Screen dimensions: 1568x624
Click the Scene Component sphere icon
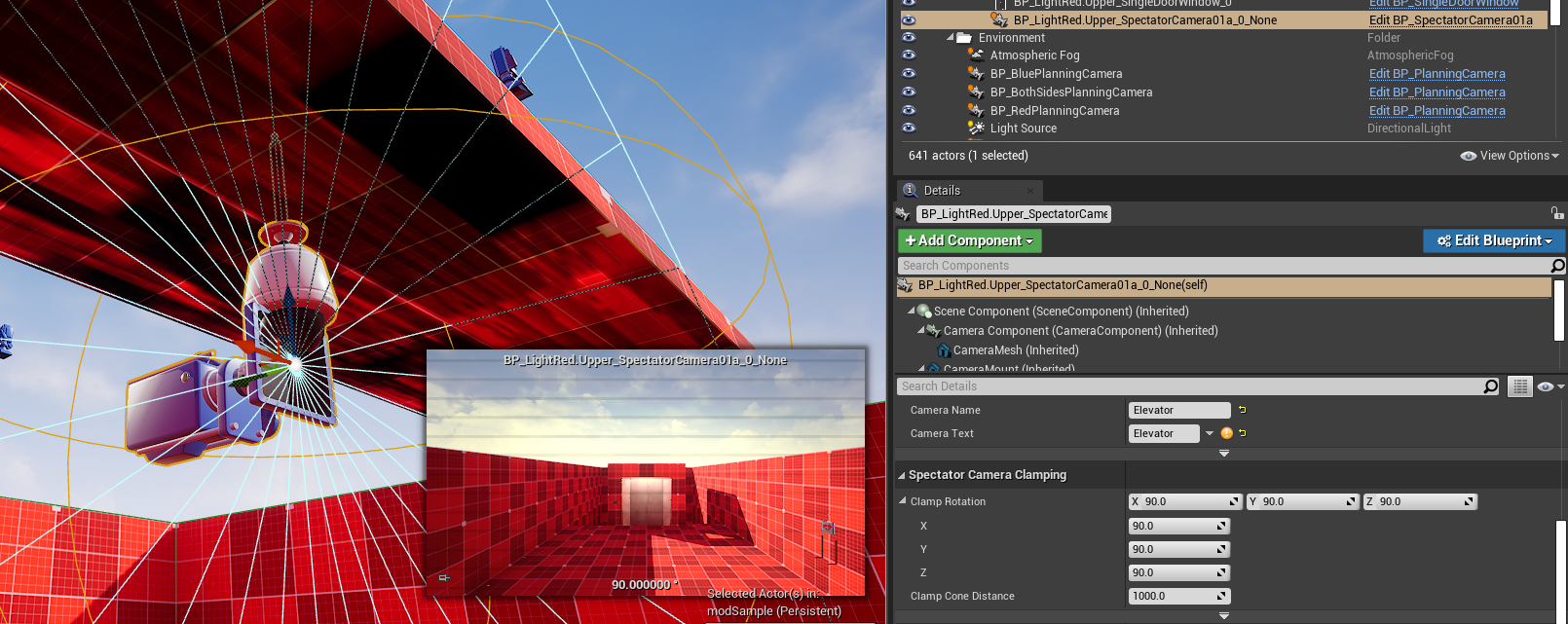click(x=924, y=312)
